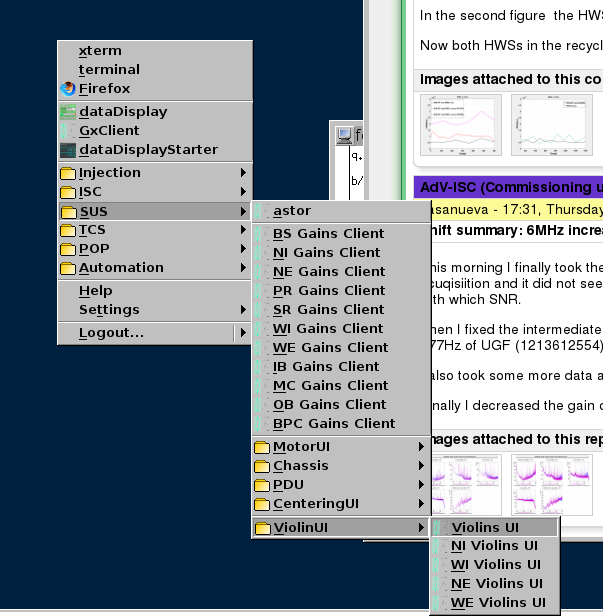Open BS Gains Client
Screen dimensions: 603x616
pyautogui.click(x=328, y=234)
